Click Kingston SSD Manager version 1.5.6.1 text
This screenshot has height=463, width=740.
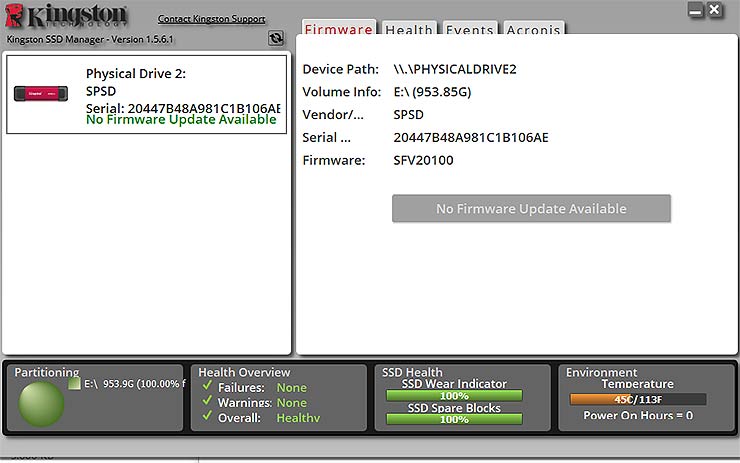tap(90, 39)
